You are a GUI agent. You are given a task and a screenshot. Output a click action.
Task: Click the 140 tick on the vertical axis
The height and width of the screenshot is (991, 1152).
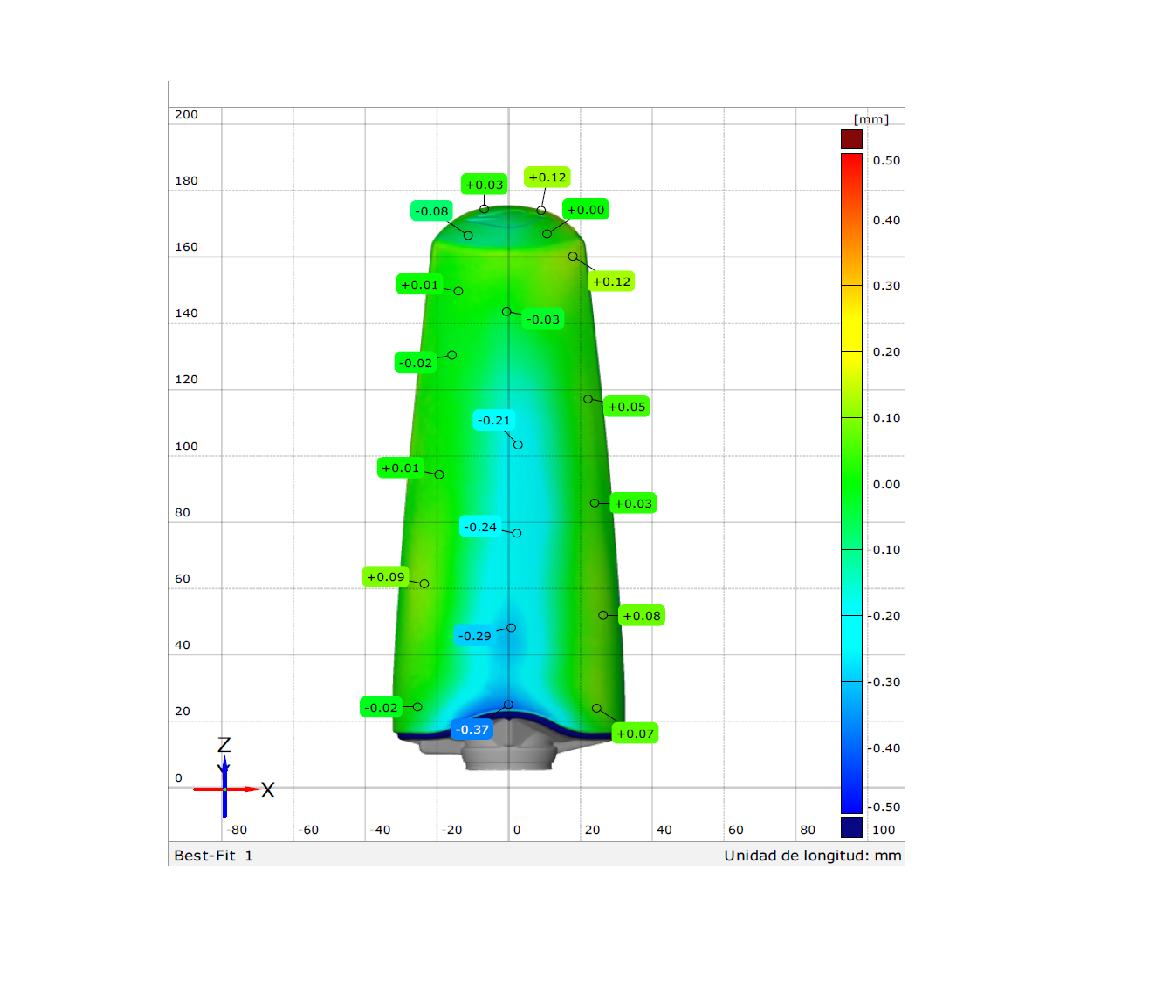(187, 313)
